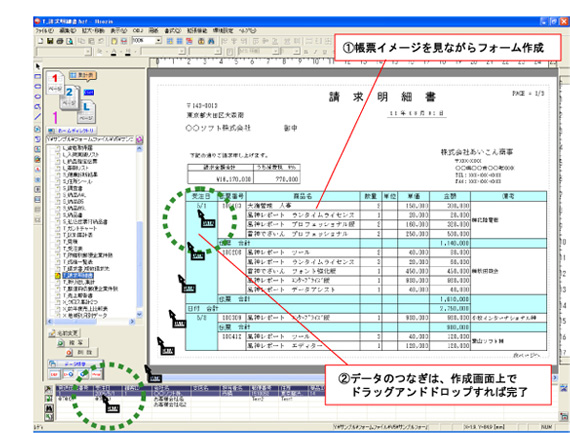The image size is (570, 433).
Task: Click the ホームディレクトリ button
Action: [72, 130]
